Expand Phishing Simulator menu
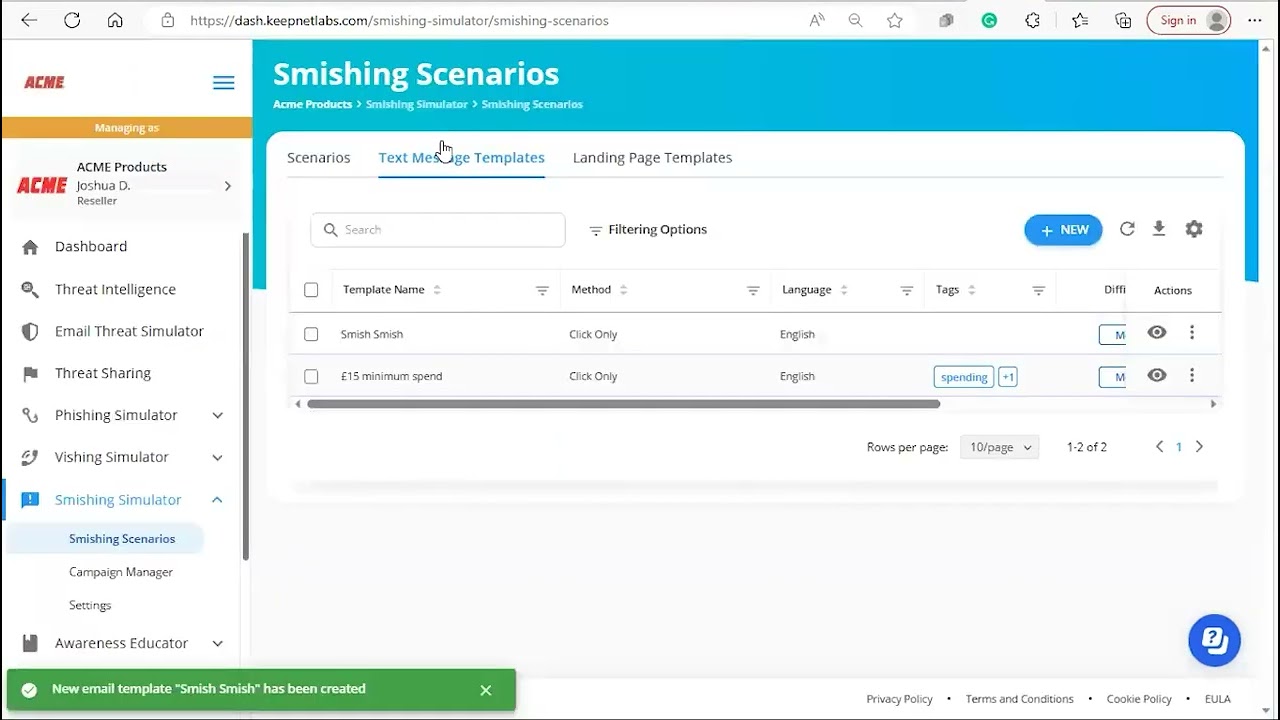1280x720 pixels. click(217, 415)
